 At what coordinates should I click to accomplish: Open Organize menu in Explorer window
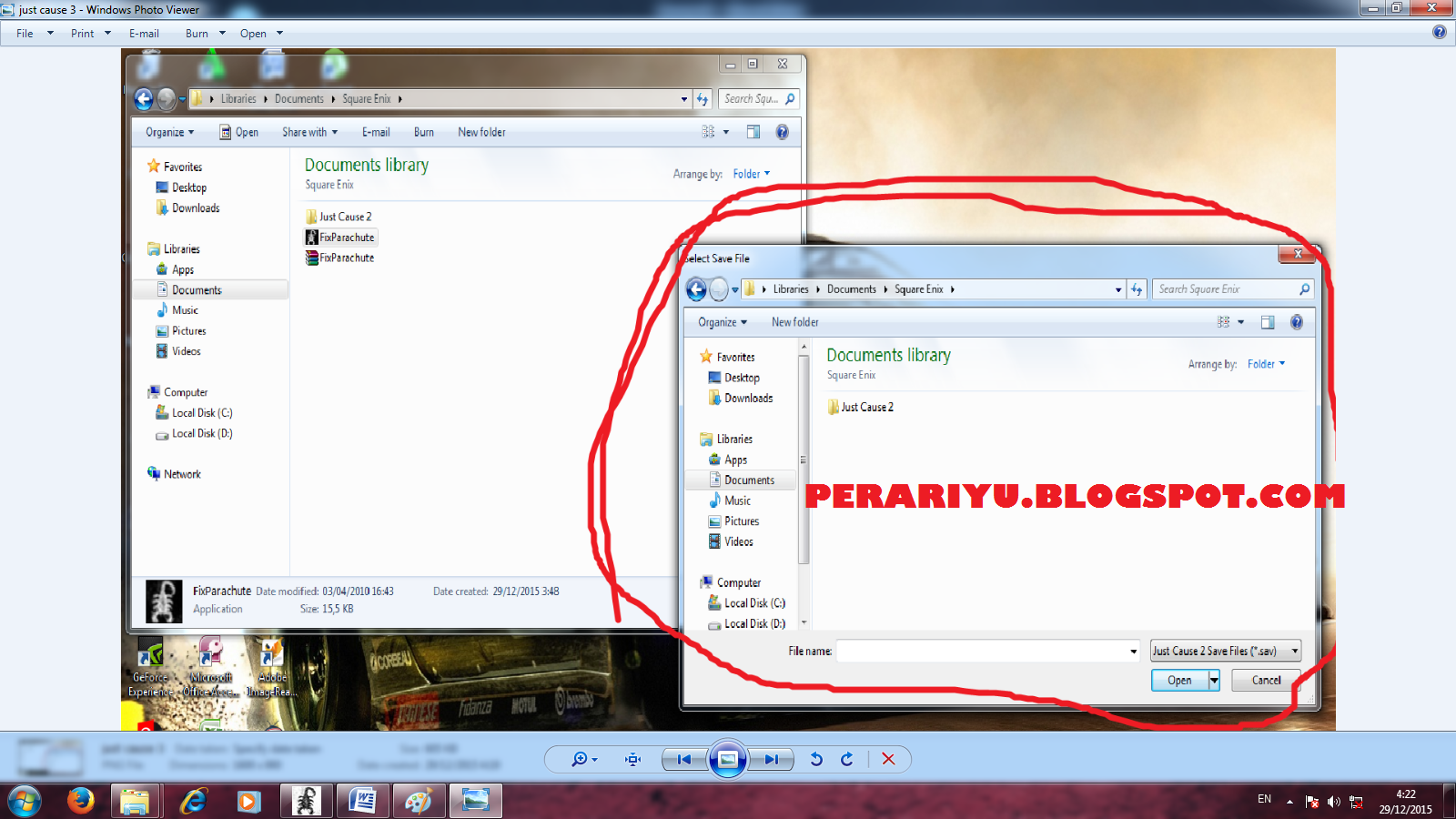point(170,132)
